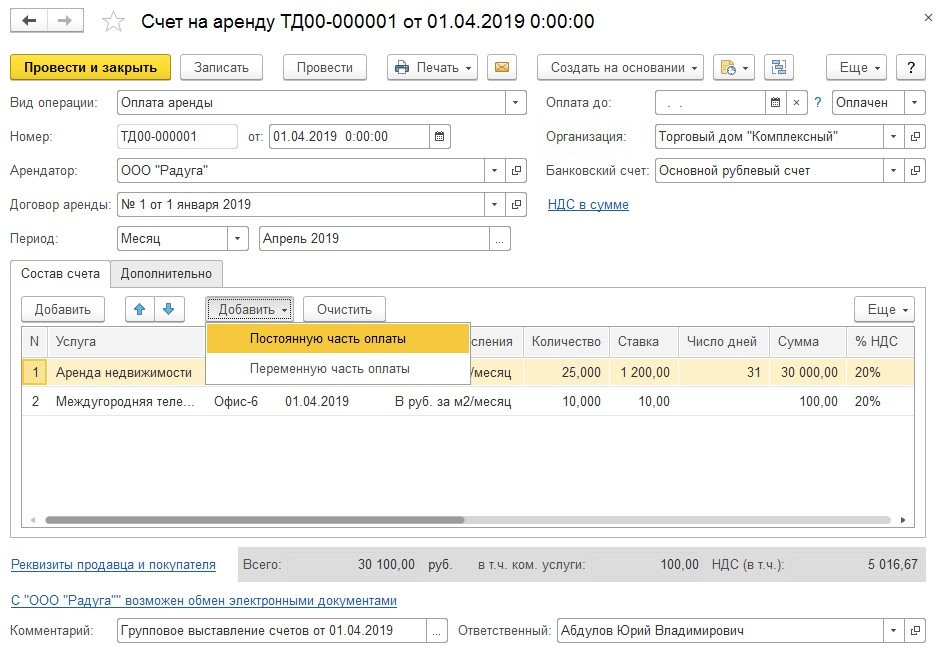936x651 pixels.
Task: Open the НДС в сумме link
Action: (588, 204)
